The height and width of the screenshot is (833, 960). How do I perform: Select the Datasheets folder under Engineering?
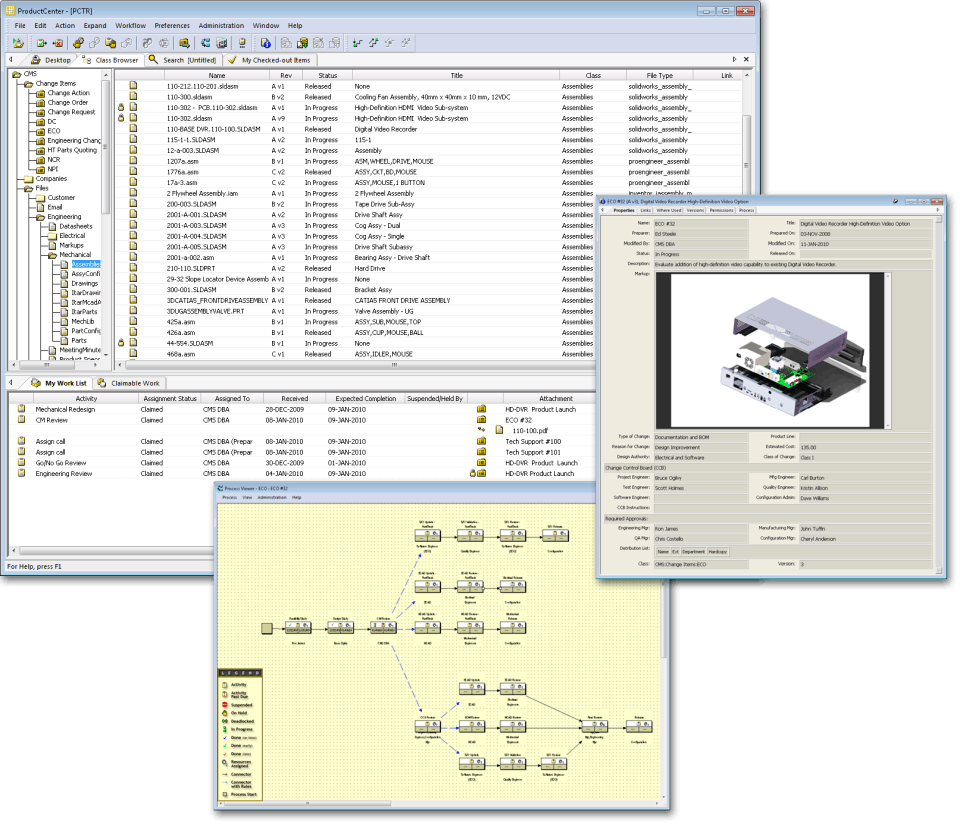(x=77, y=226)
